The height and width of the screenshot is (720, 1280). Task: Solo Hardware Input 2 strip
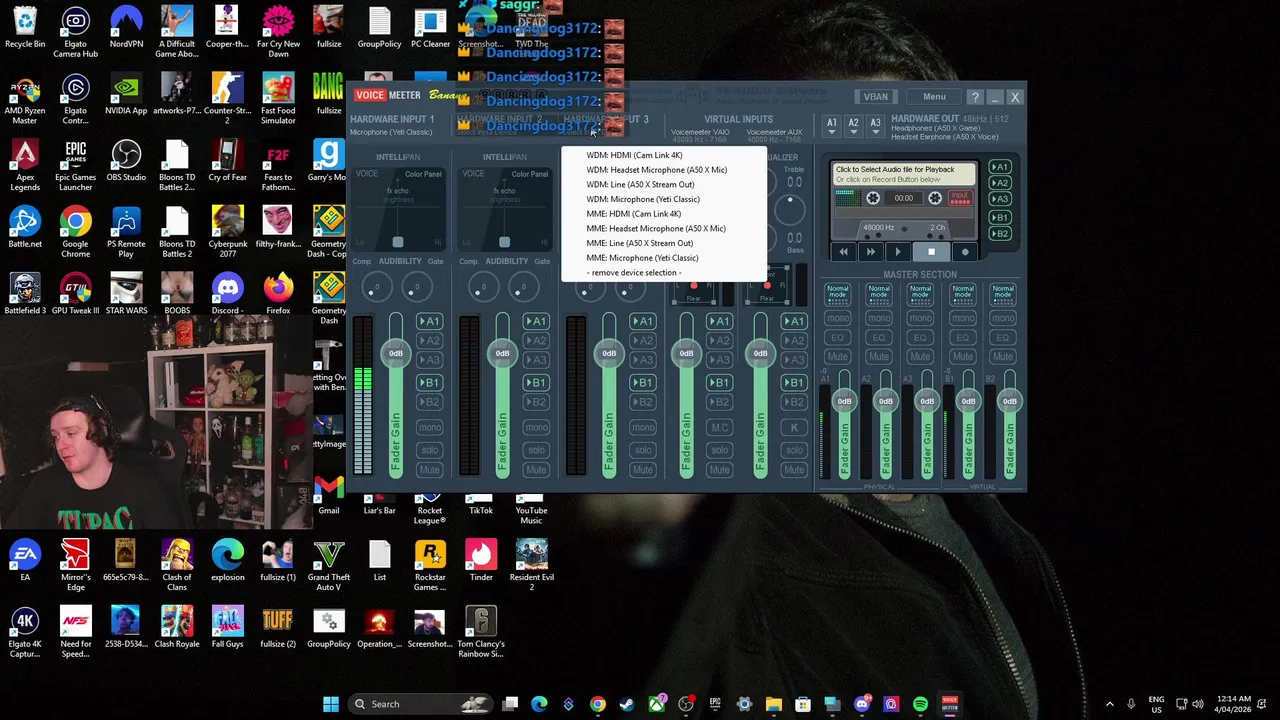(536, 449)
